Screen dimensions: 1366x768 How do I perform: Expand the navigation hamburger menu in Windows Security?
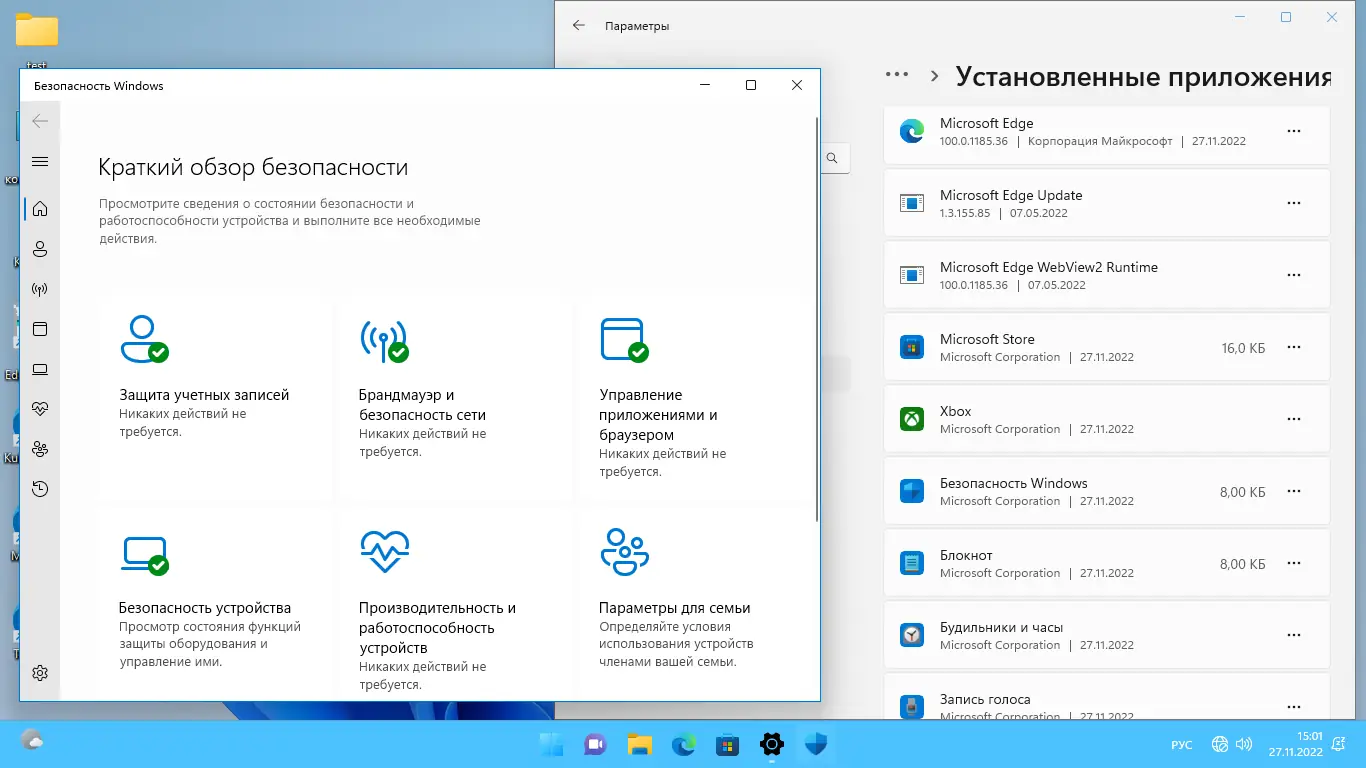[39, 160]
